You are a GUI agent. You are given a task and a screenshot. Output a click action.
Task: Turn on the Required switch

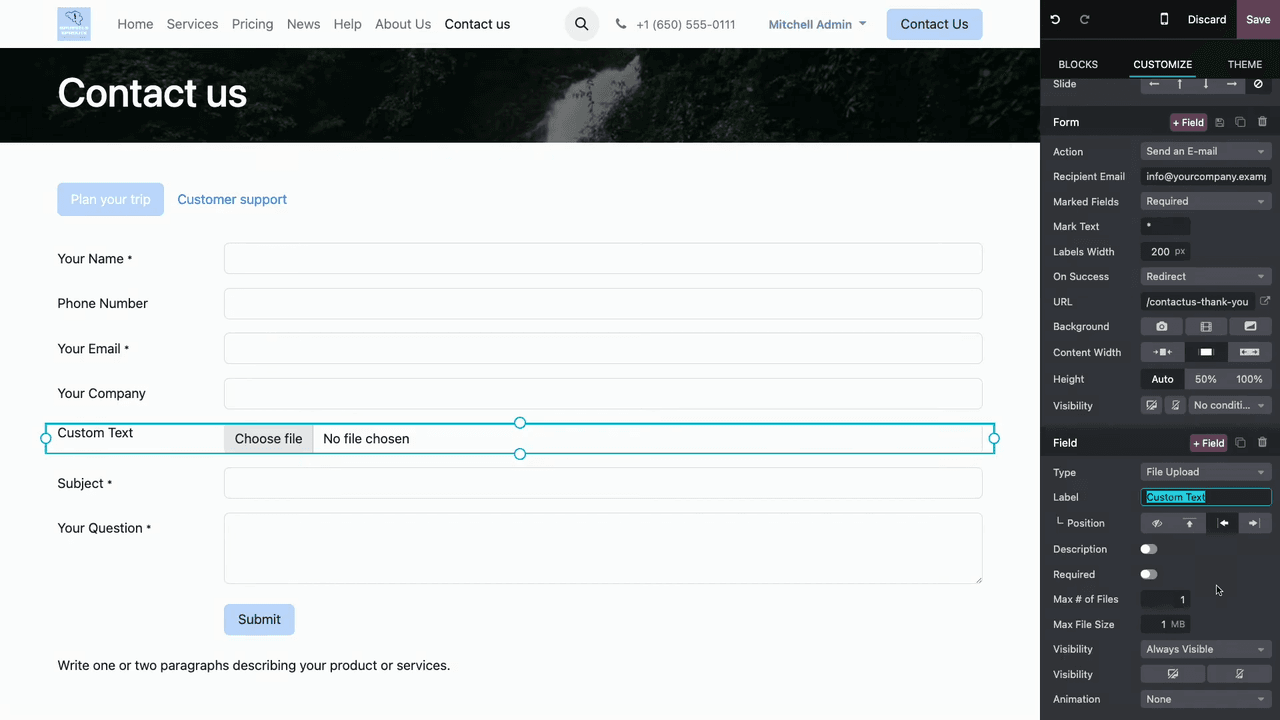(1149, 574)
